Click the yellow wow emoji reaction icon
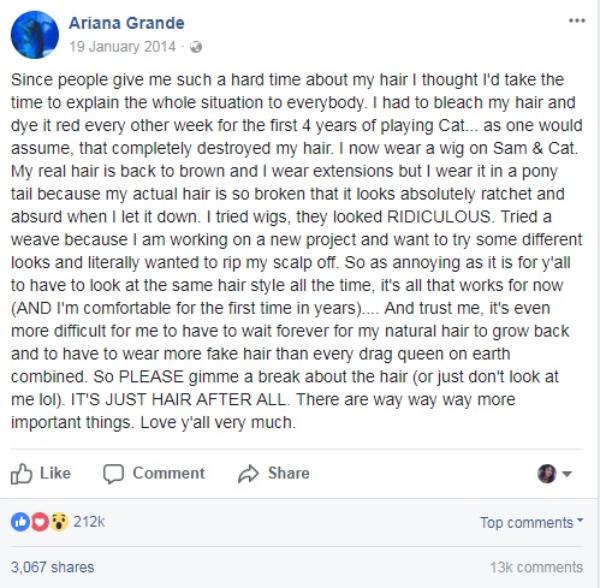The image size is (600, 588). [x=59, y=522]
